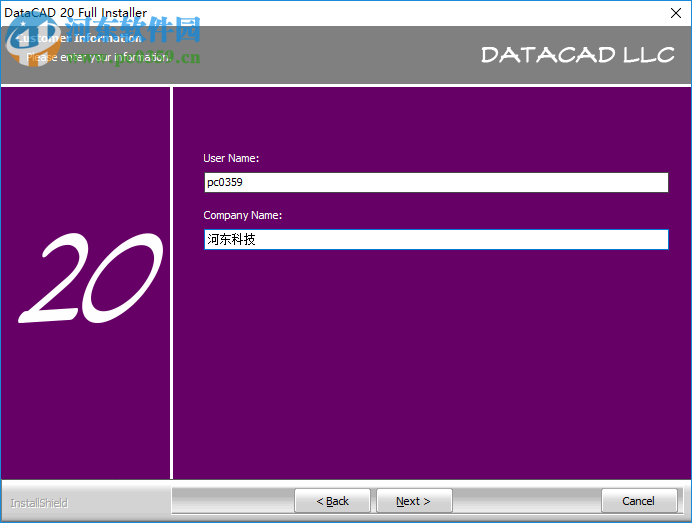692x523 pixels.
Task: Click the Next > button
Action: coord(414,501)
